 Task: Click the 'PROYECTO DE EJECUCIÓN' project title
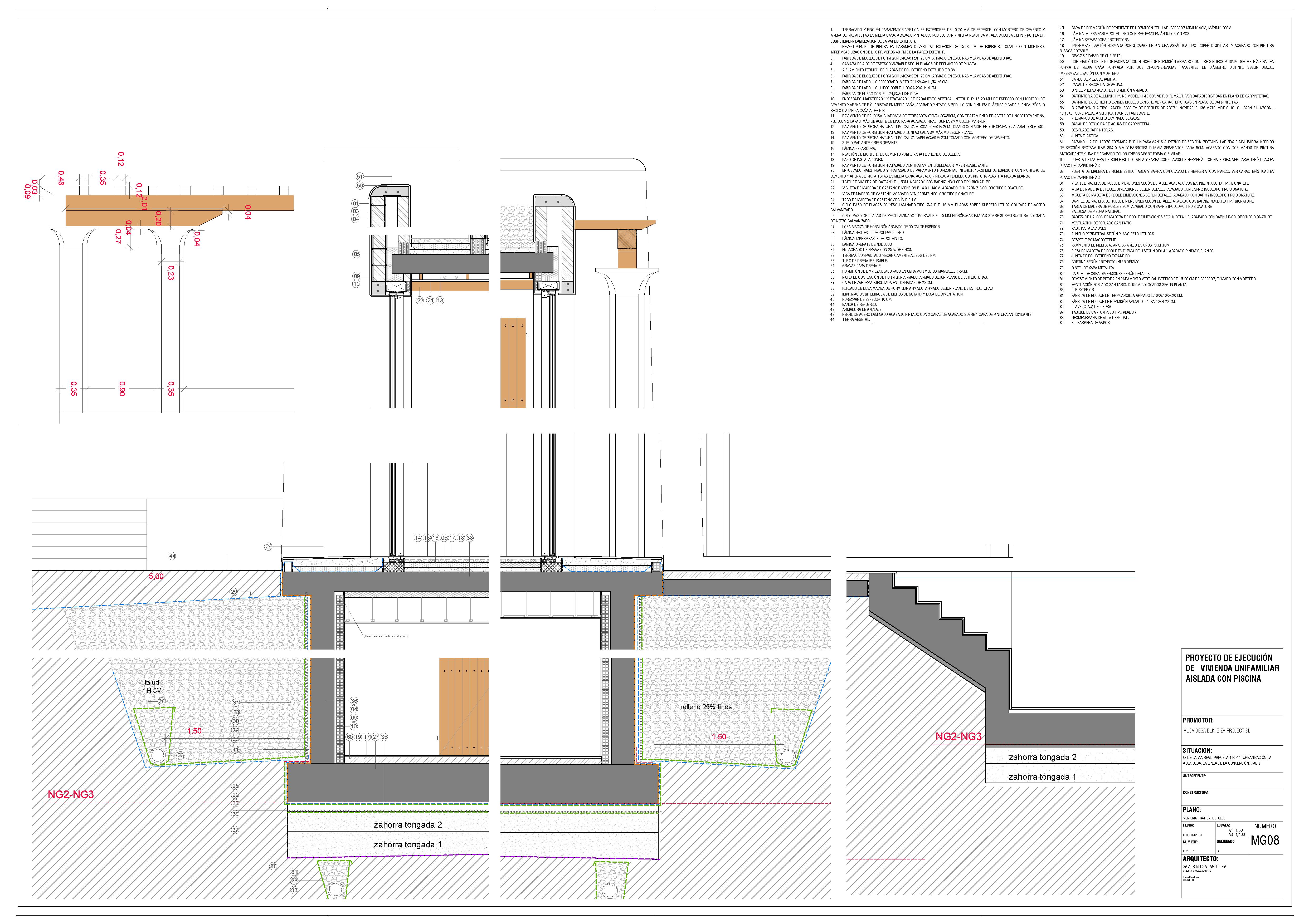[x=1229, y=657]
